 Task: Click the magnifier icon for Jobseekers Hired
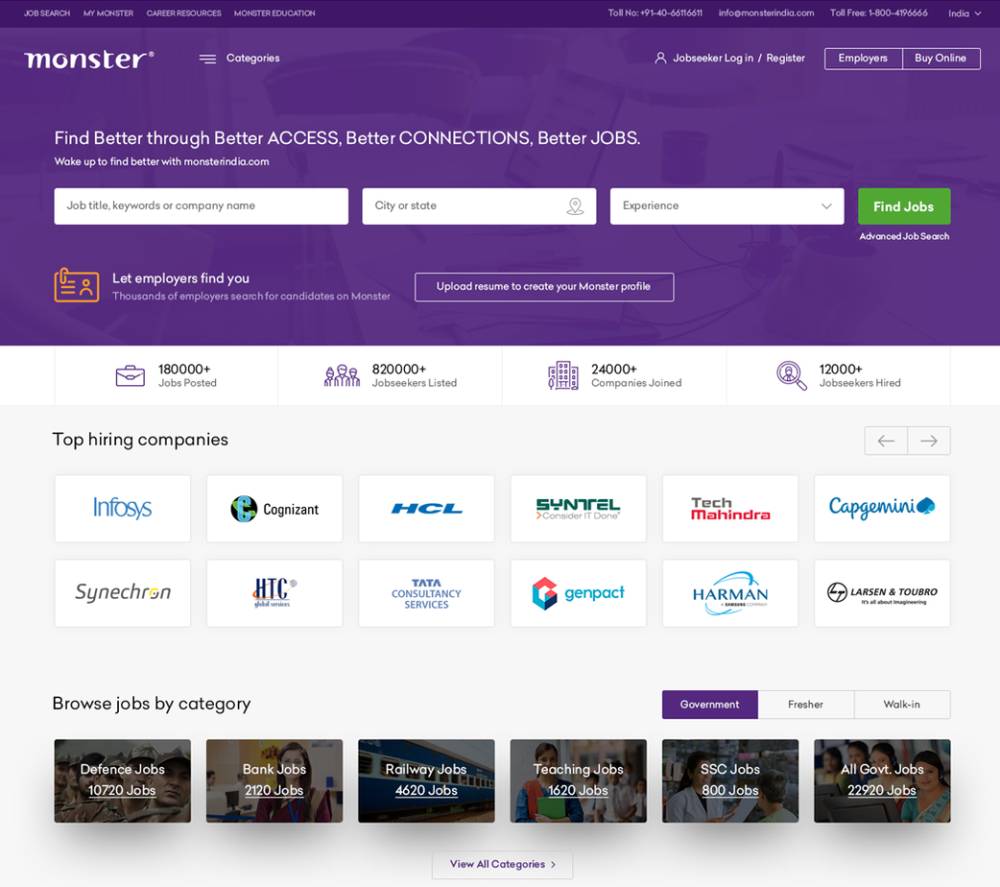pyautogui.click(x=791, y=376)
